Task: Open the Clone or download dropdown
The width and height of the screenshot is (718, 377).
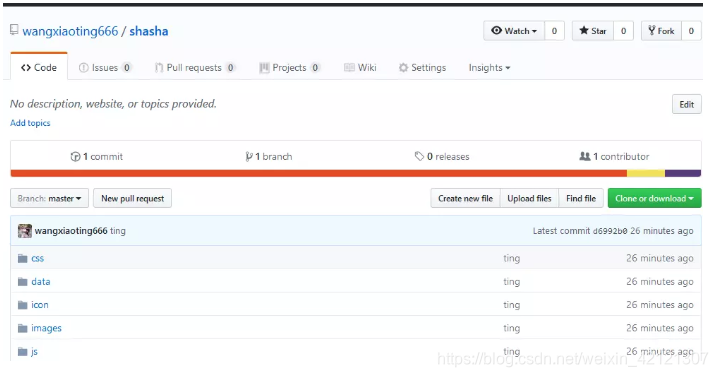Action: pyautogui.click(x=654, y=198)
